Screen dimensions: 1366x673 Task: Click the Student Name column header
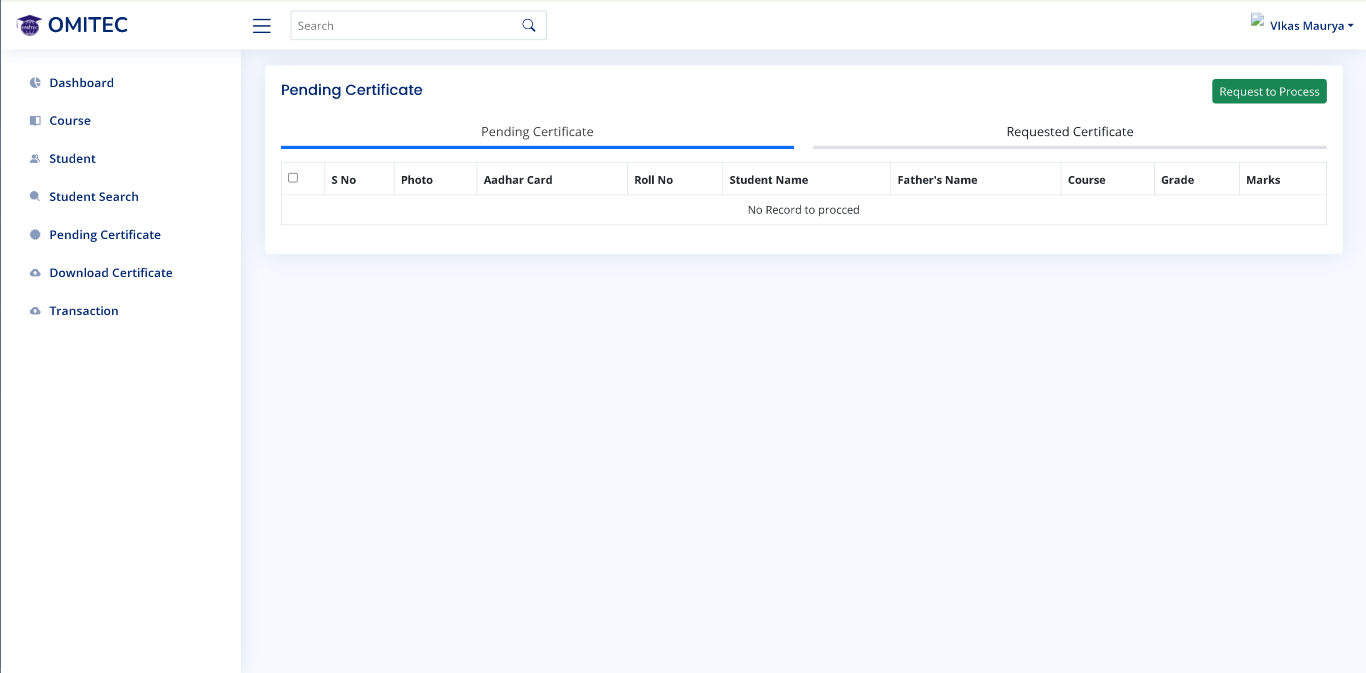[768, 180]
